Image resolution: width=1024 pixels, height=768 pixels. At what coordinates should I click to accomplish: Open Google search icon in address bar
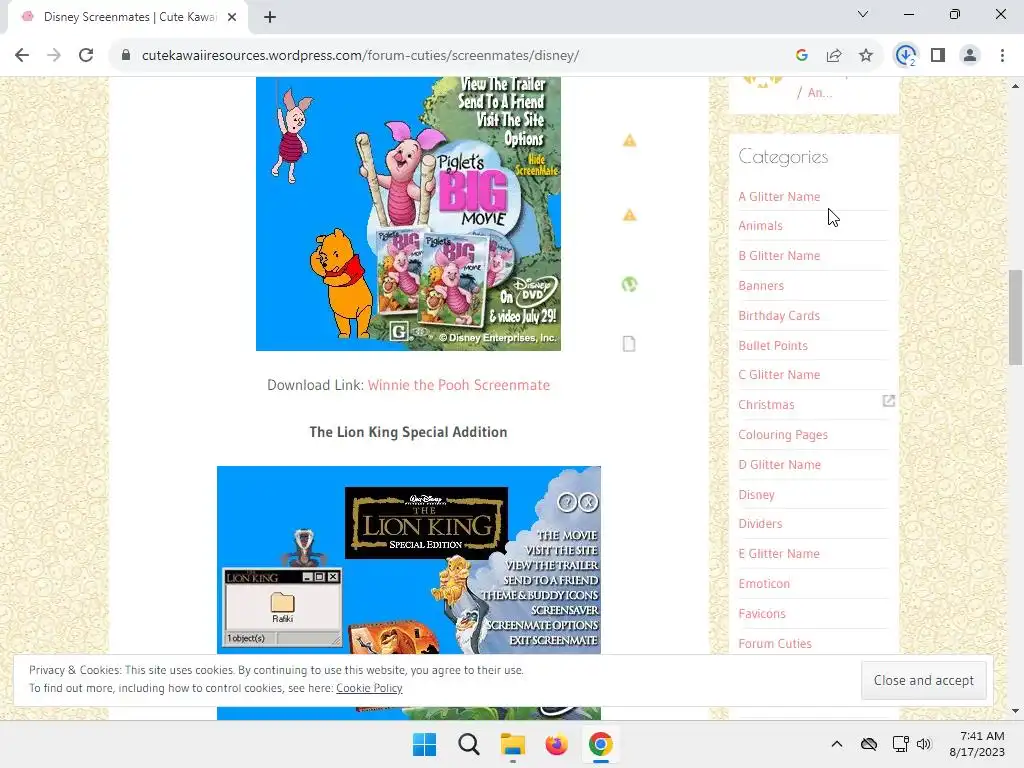point(801,56)
